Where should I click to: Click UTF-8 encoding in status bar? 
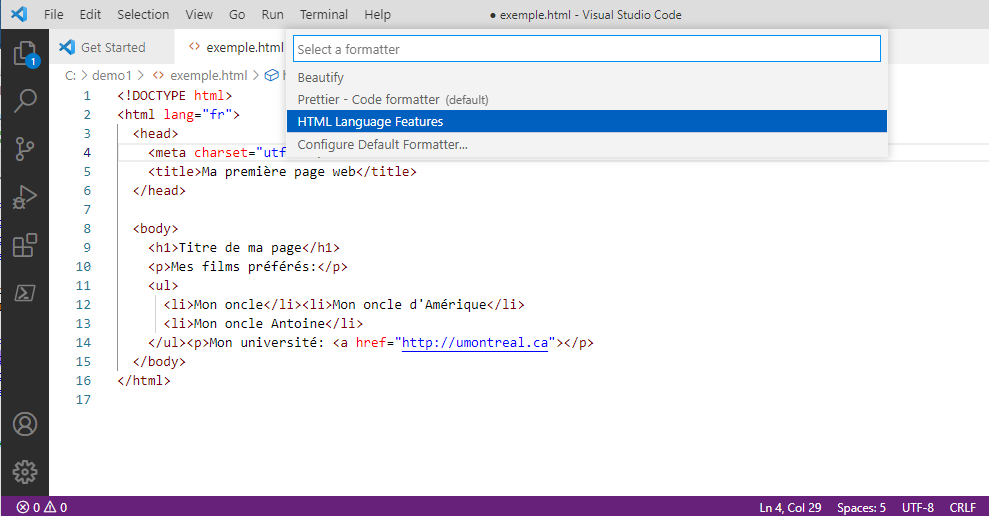click(917, 507)
